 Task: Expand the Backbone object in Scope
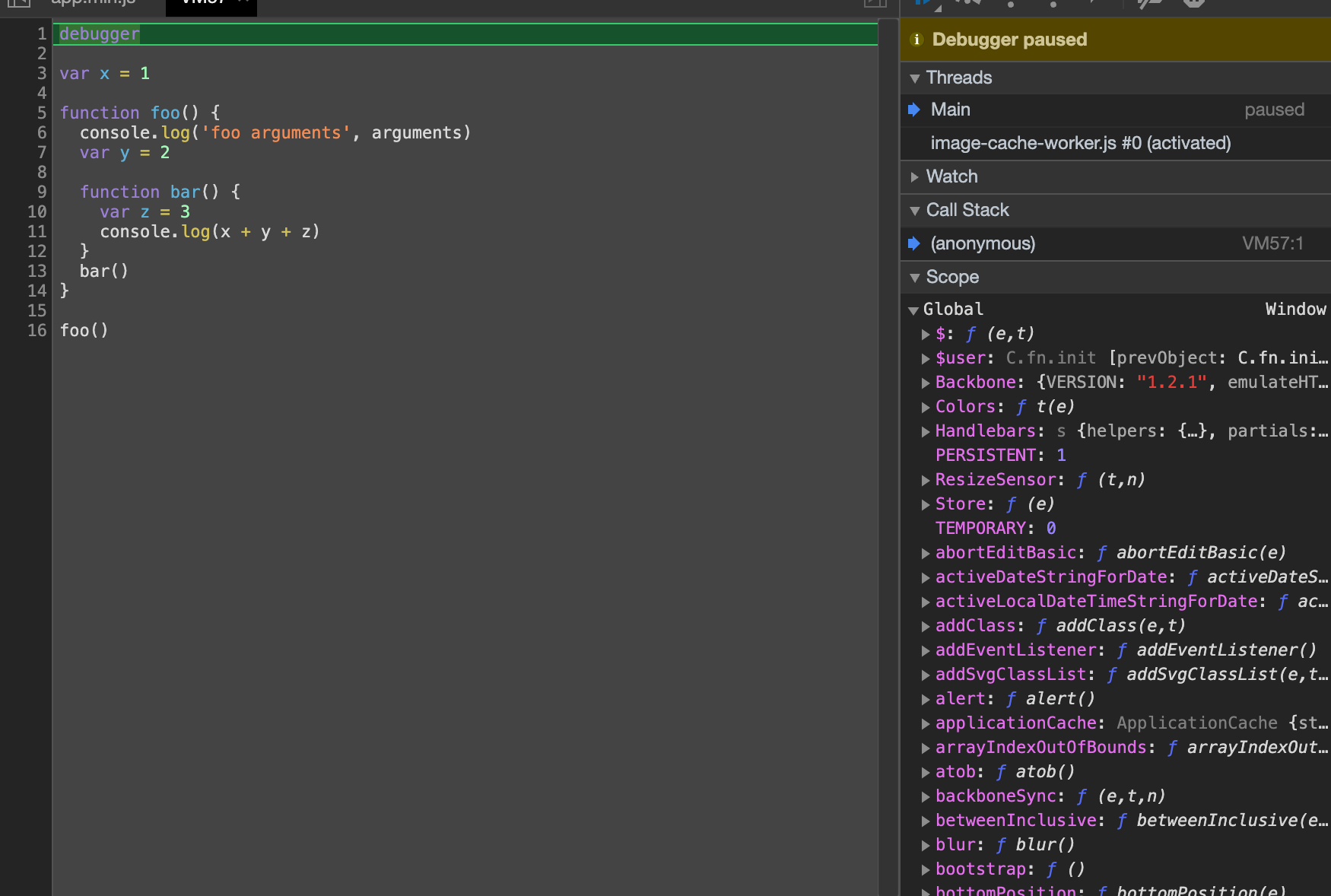tap(926, 383)
